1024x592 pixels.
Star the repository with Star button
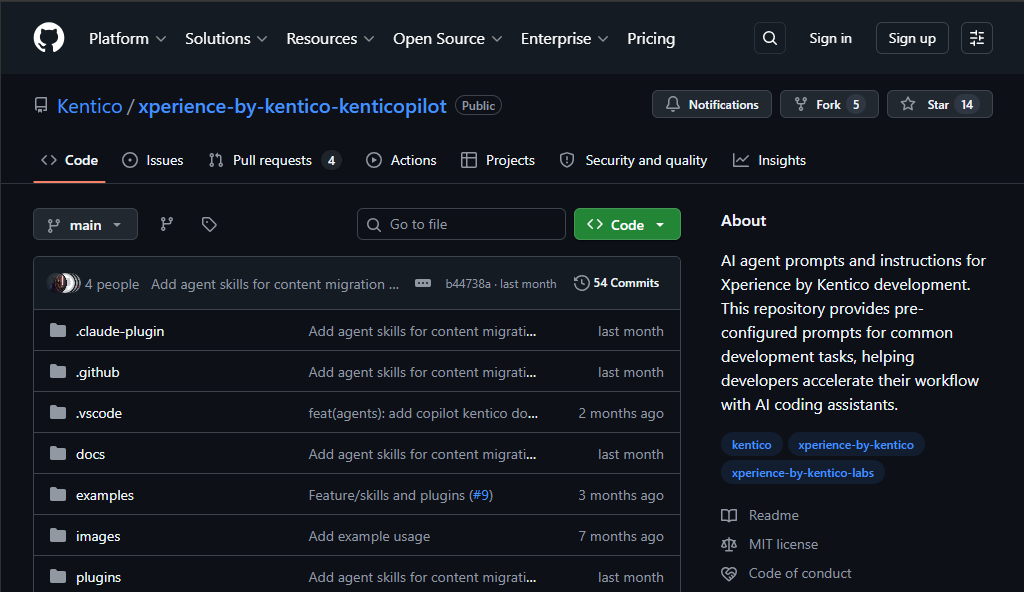click(939, 104)
